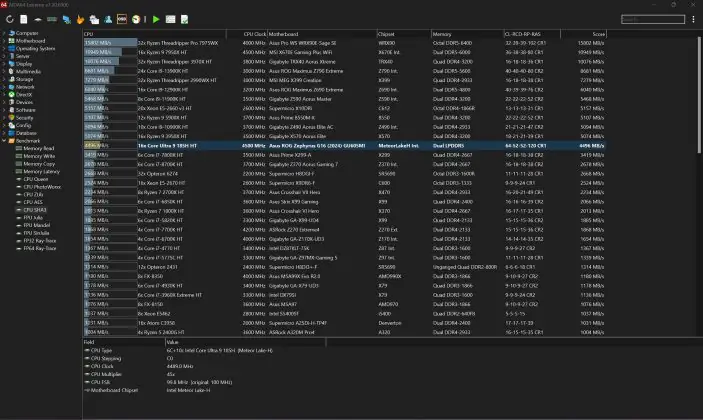Open the CPU PhotoWorxx benchmark
This screenshot has height=420, width=703.
click(x=42, y=187)
